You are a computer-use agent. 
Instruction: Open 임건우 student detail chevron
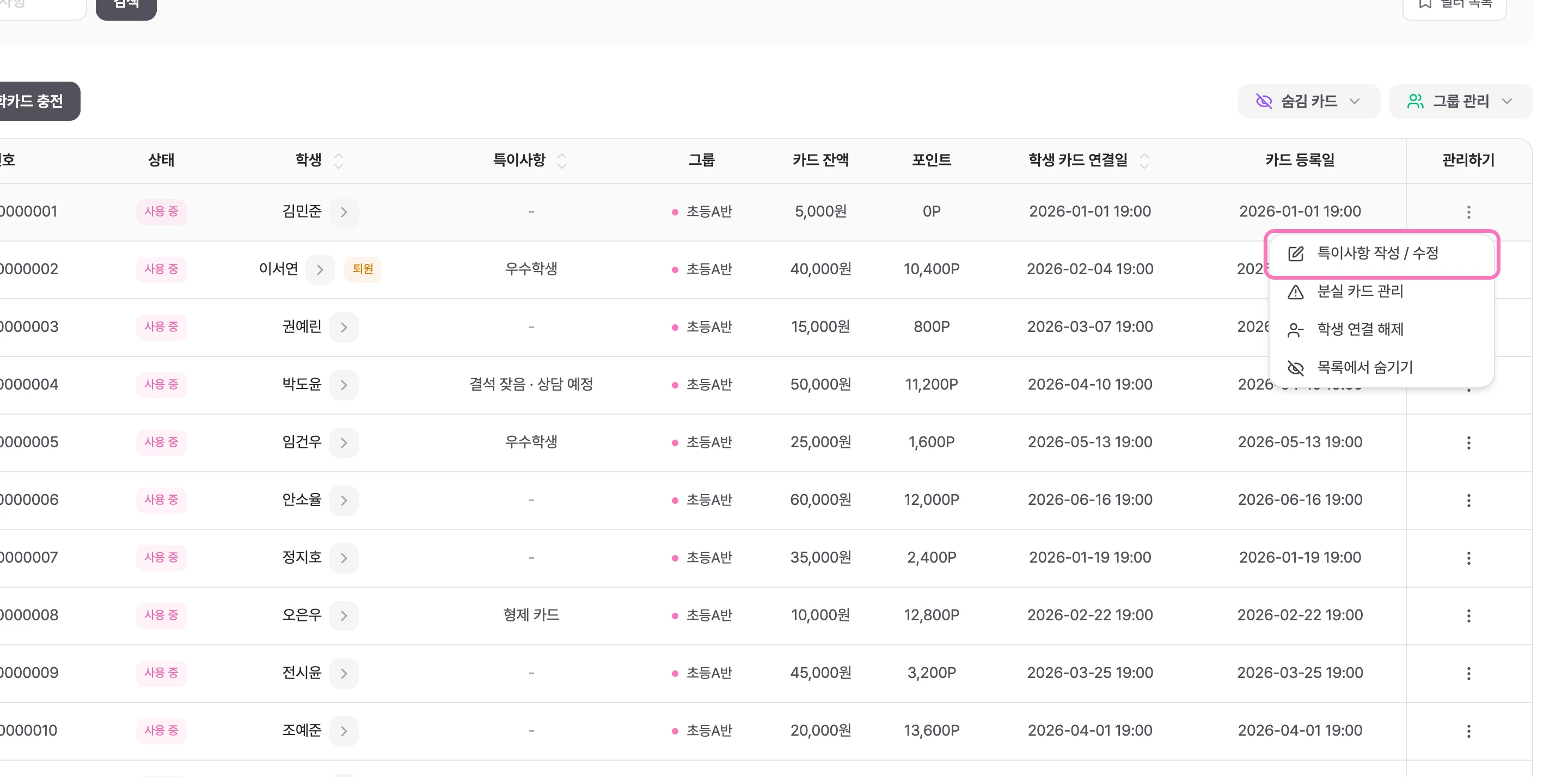pos(344,442)
